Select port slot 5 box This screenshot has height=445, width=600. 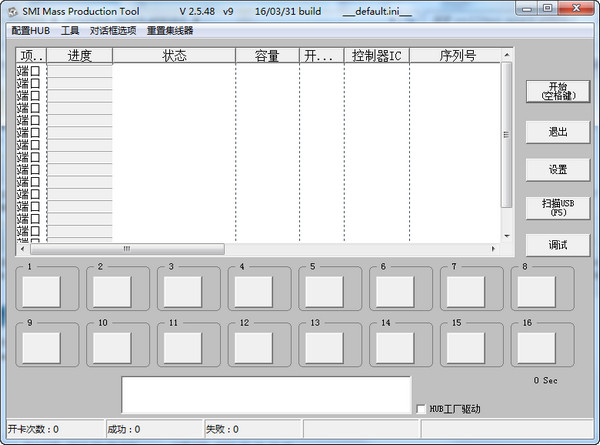[324, 292]
